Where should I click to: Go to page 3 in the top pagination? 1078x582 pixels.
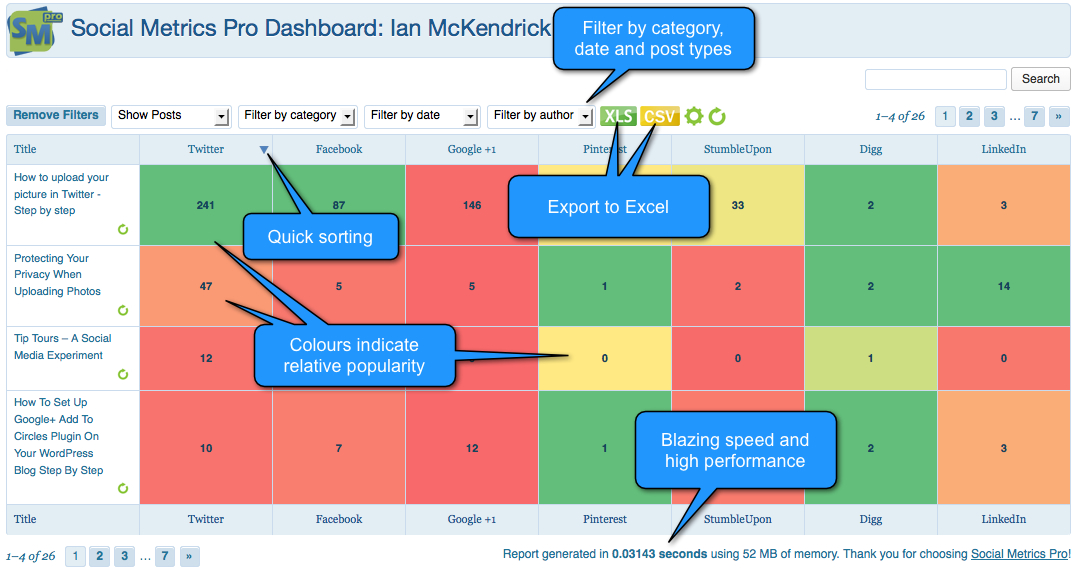click(994, 116)
